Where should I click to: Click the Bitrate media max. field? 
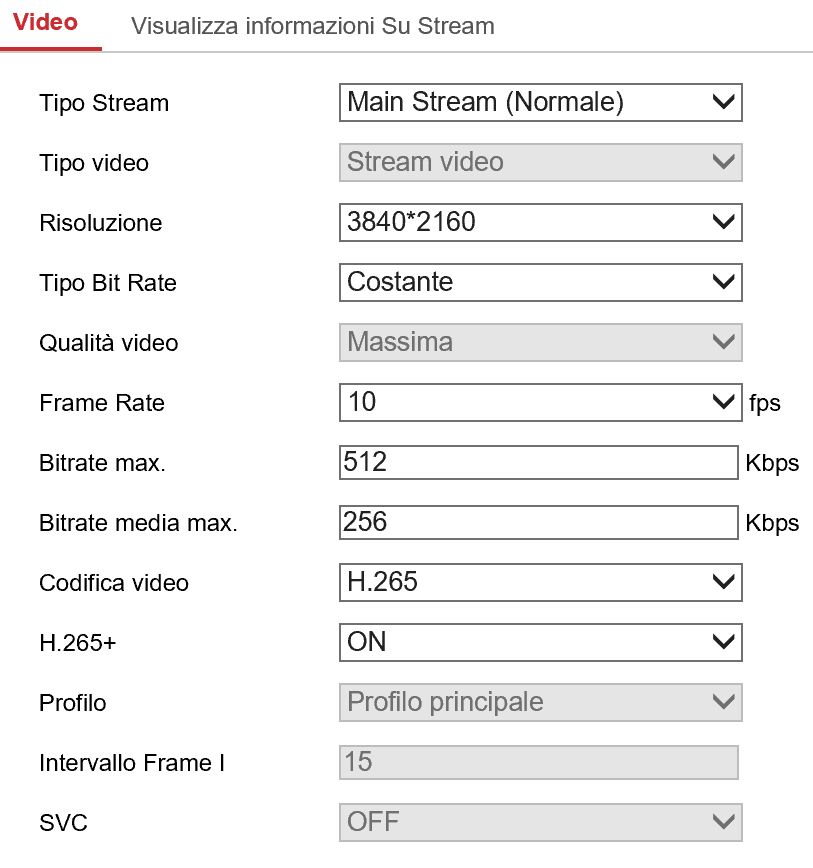click(x=538, y=522)
